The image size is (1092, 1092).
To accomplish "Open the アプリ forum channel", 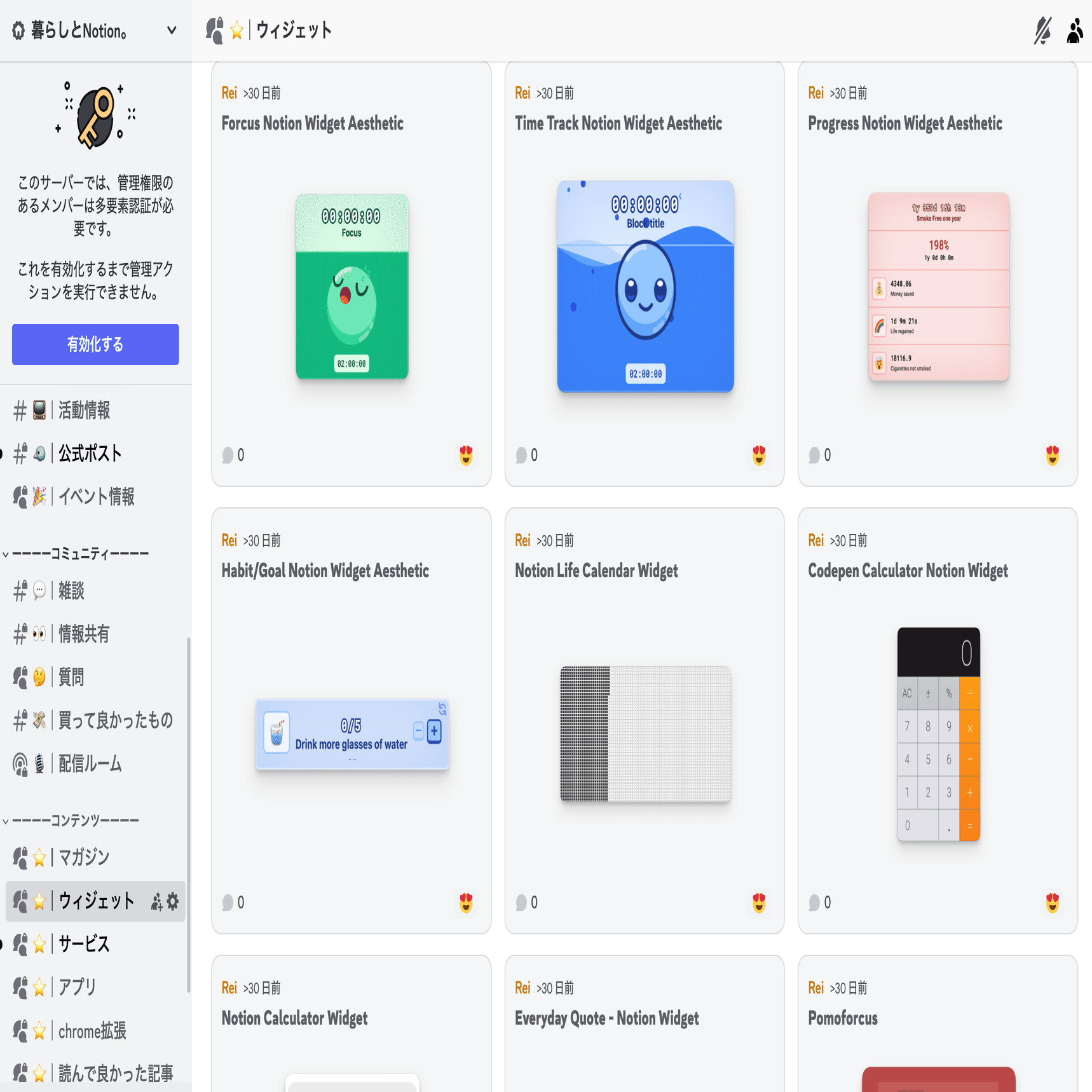I will [95, 988].
